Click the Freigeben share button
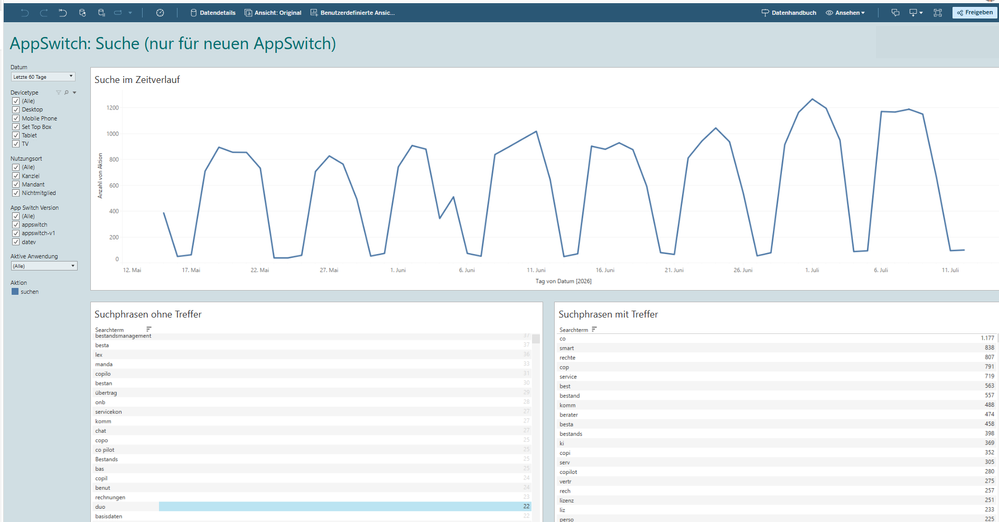 click(x=975, y=13)
